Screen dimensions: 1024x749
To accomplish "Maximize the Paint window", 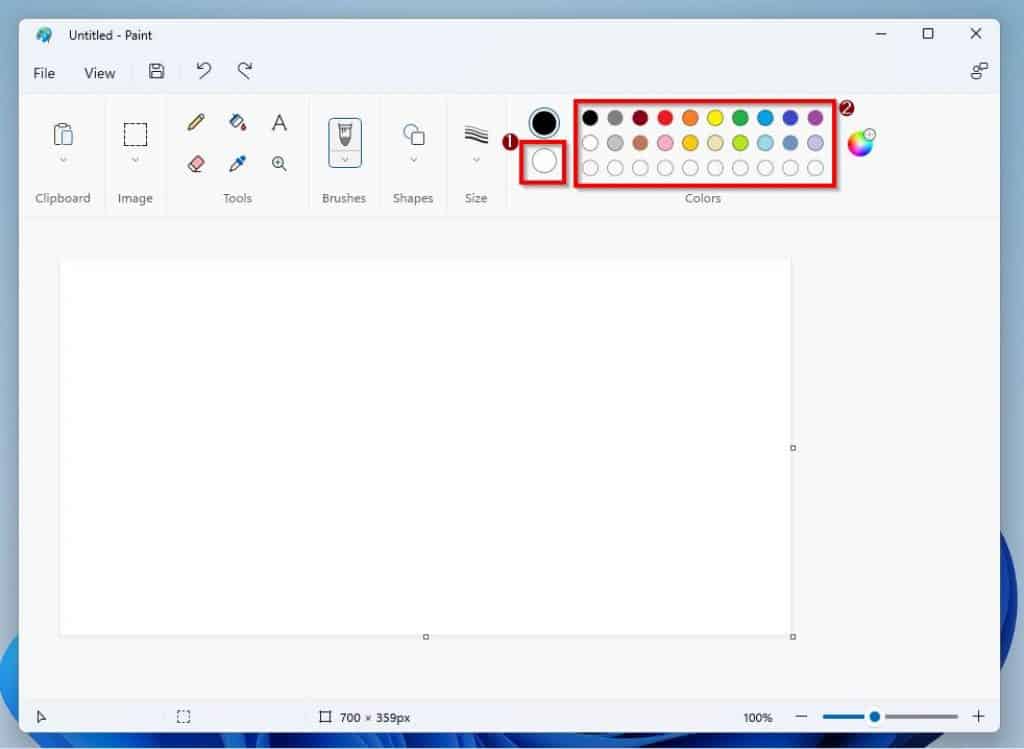I will coord(928,33).
